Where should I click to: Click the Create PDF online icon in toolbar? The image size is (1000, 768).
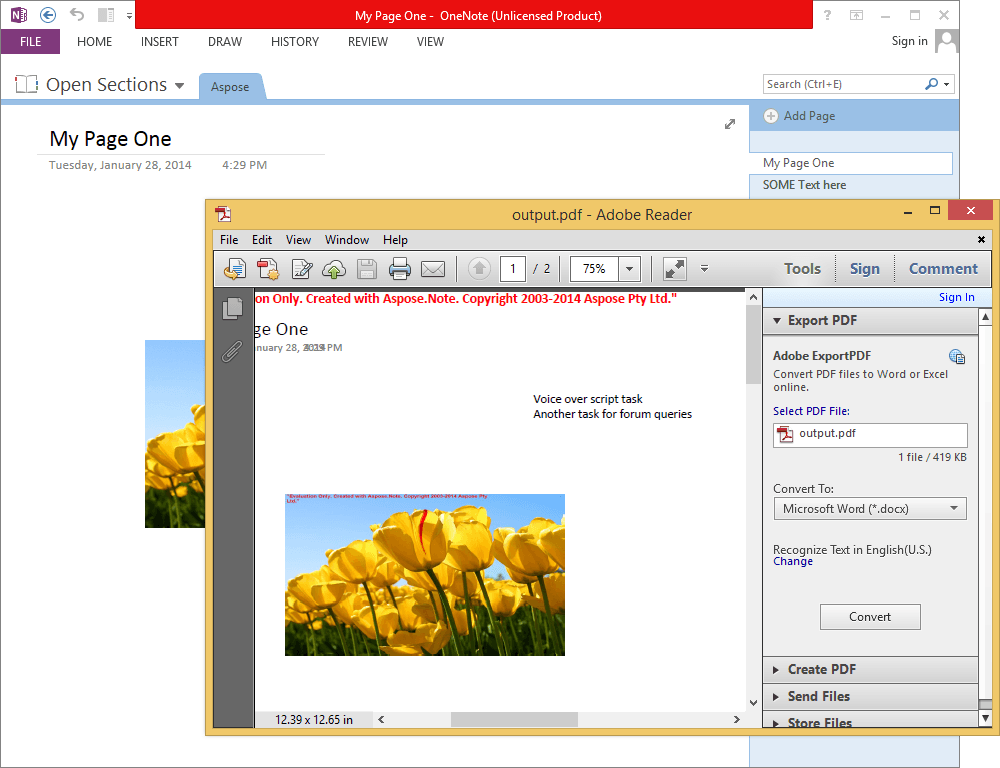268,269
